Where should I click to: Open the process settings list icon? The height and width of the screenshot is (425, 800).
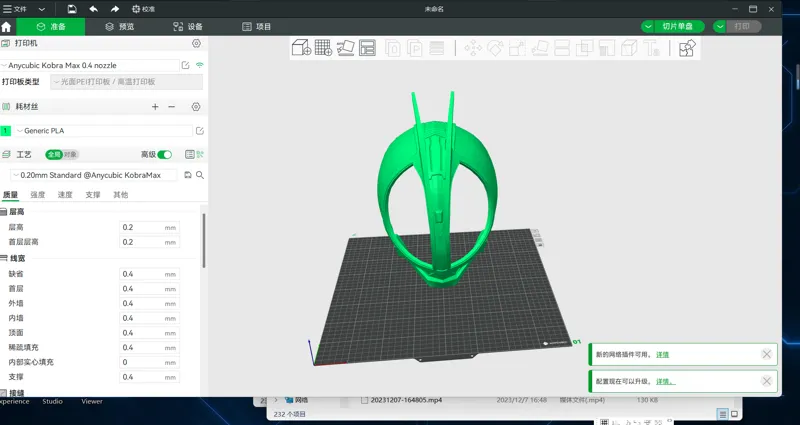coord(189,155)
